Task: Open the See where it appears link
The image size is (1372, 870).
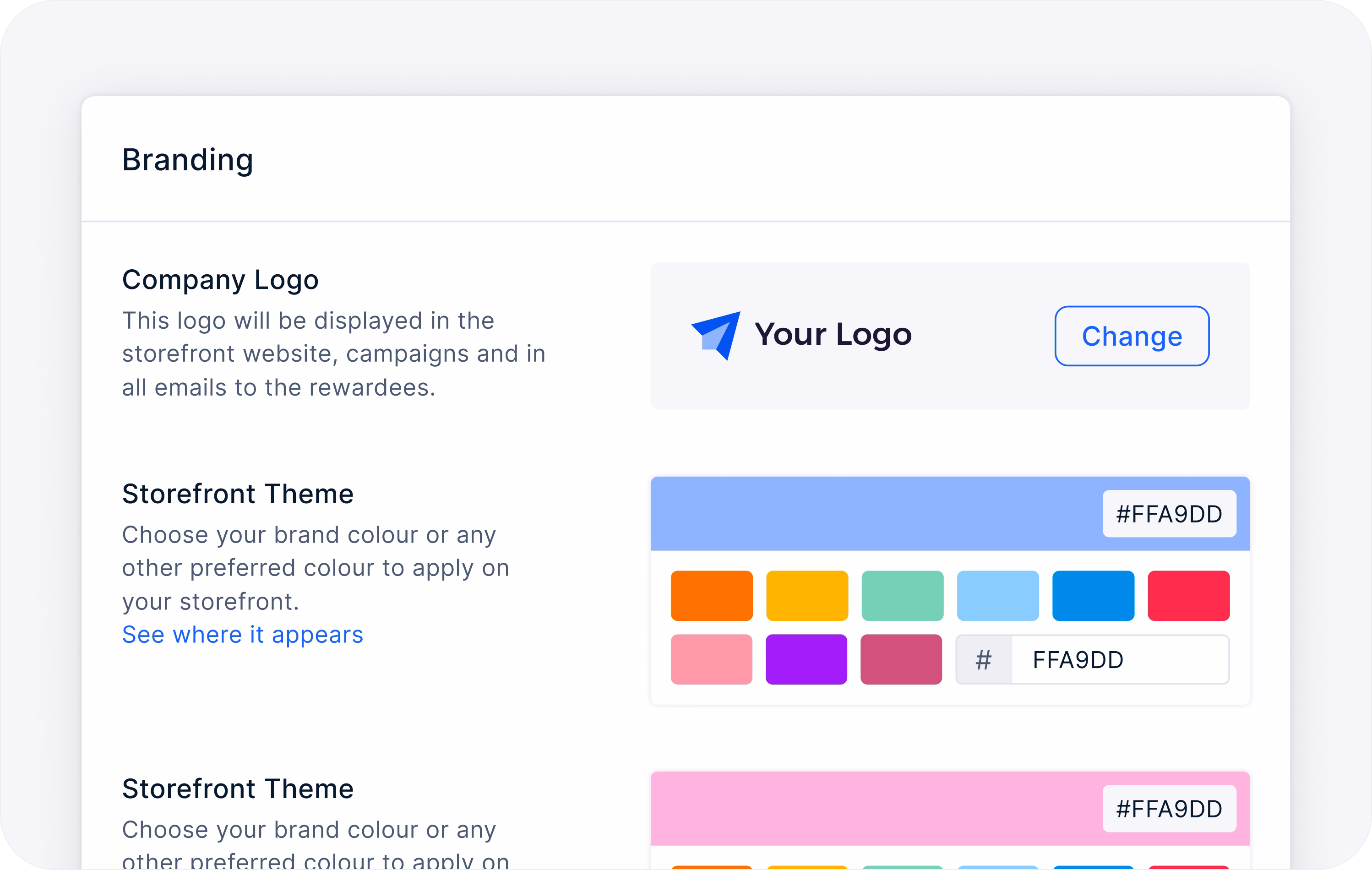Action: (x=243, y=635)
